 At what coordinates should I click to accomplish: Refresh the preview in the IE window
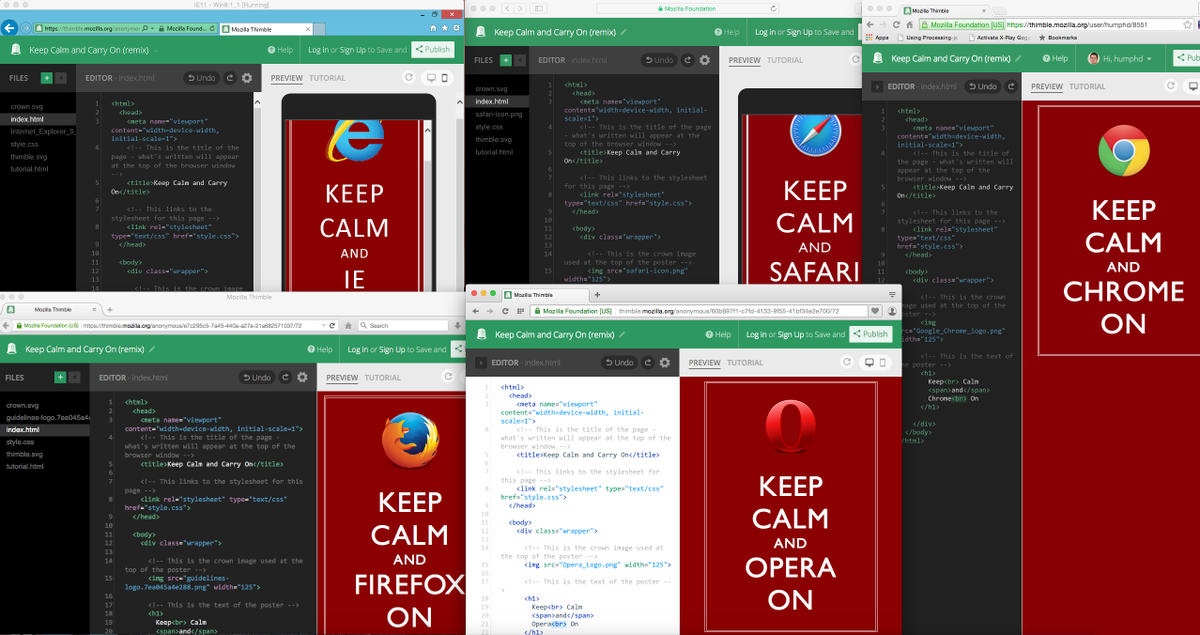tap(408, 77)
